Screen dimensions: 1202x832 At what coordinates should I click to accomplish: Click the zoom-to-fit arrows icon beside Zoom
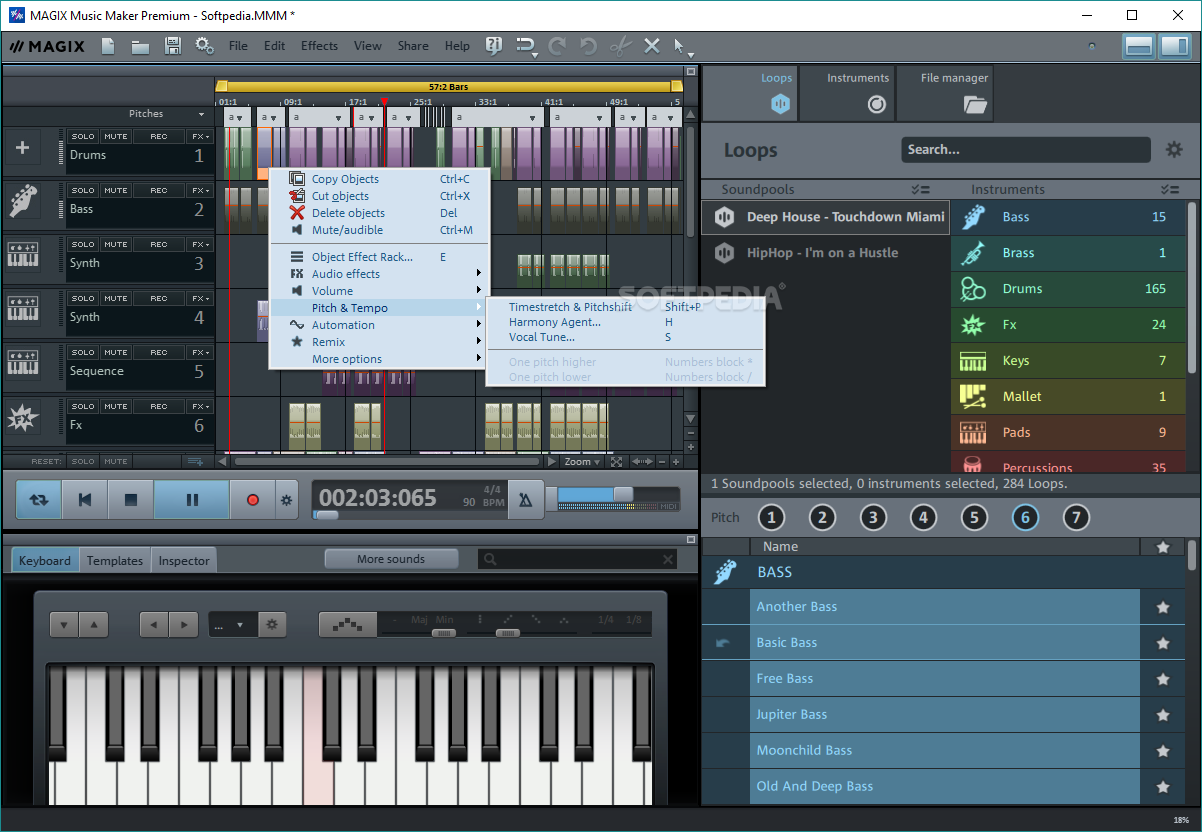click(617, 462)
